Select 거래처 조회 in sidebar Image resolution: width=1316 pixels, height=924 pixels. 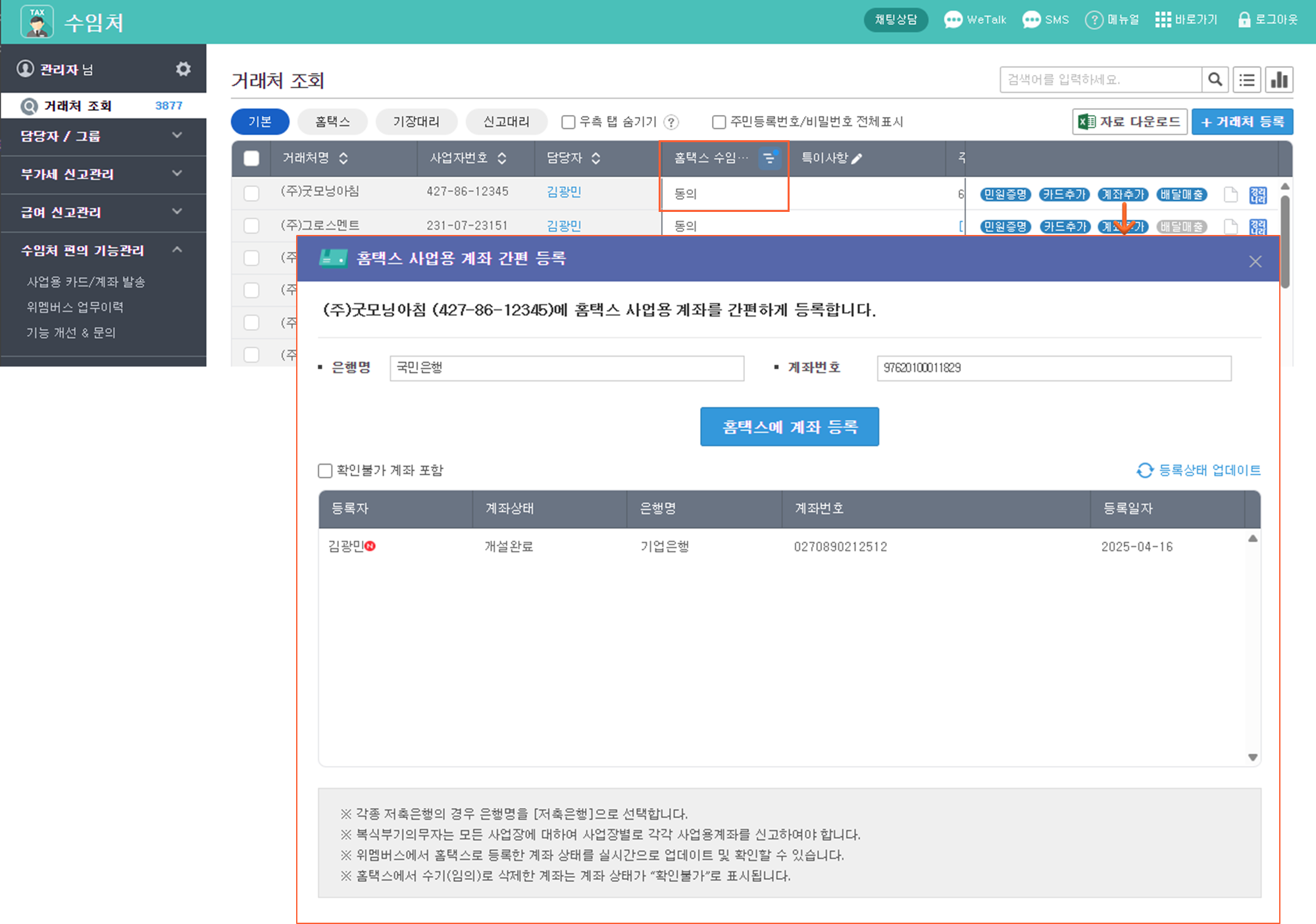pyautogui.click(x=103, y=105)
